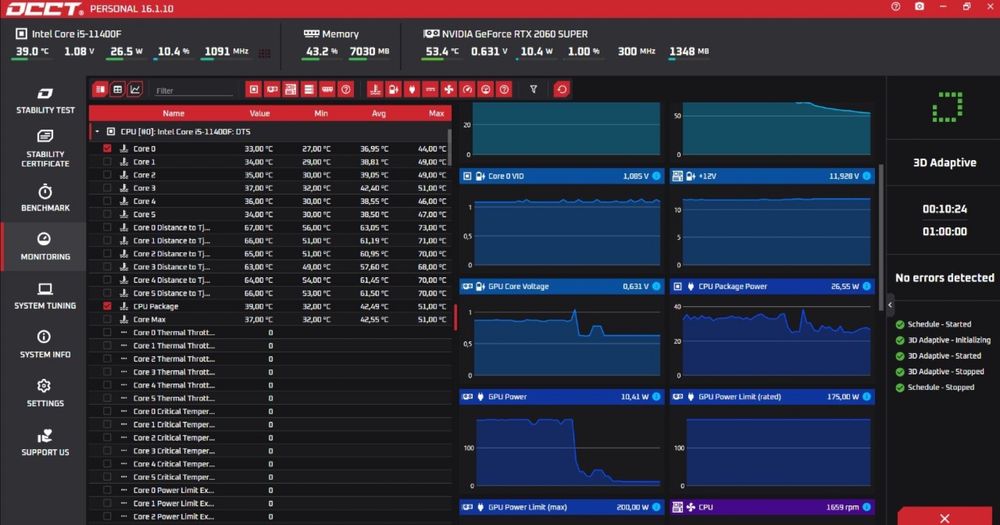Uncheck the CPU Package checkbox
Viewport: 1000px width, 525px height.
pyautogui.click(x=107, y=306)
